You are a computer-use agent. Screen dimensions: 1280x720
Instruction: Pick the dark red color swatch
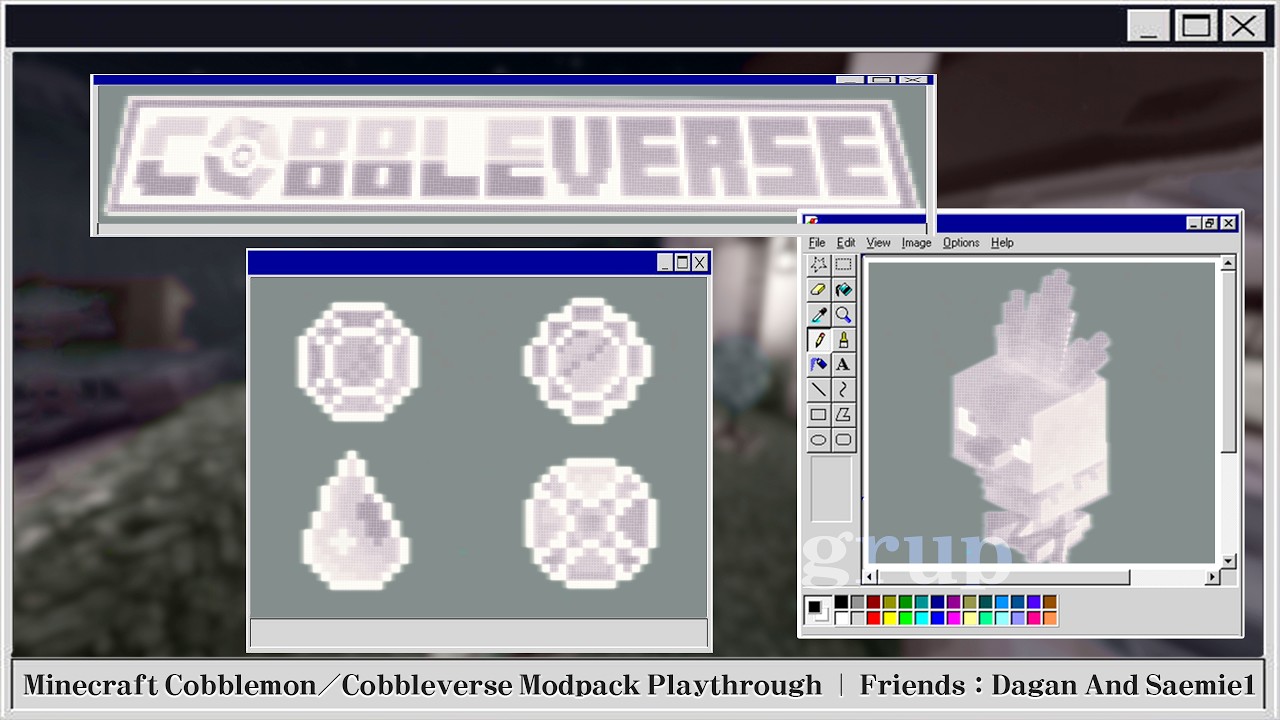[874, 602]
